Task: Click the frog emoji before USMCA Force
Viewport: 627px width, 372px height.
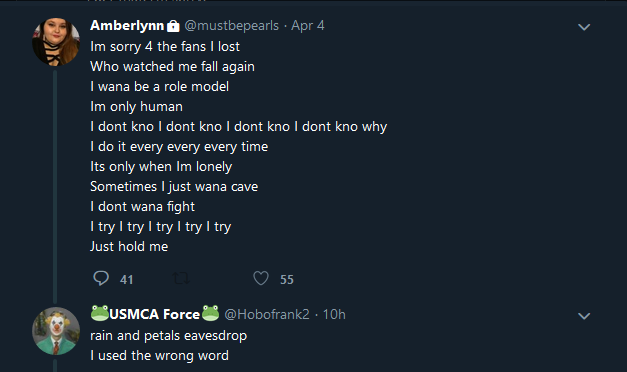Action: point(100,313)
